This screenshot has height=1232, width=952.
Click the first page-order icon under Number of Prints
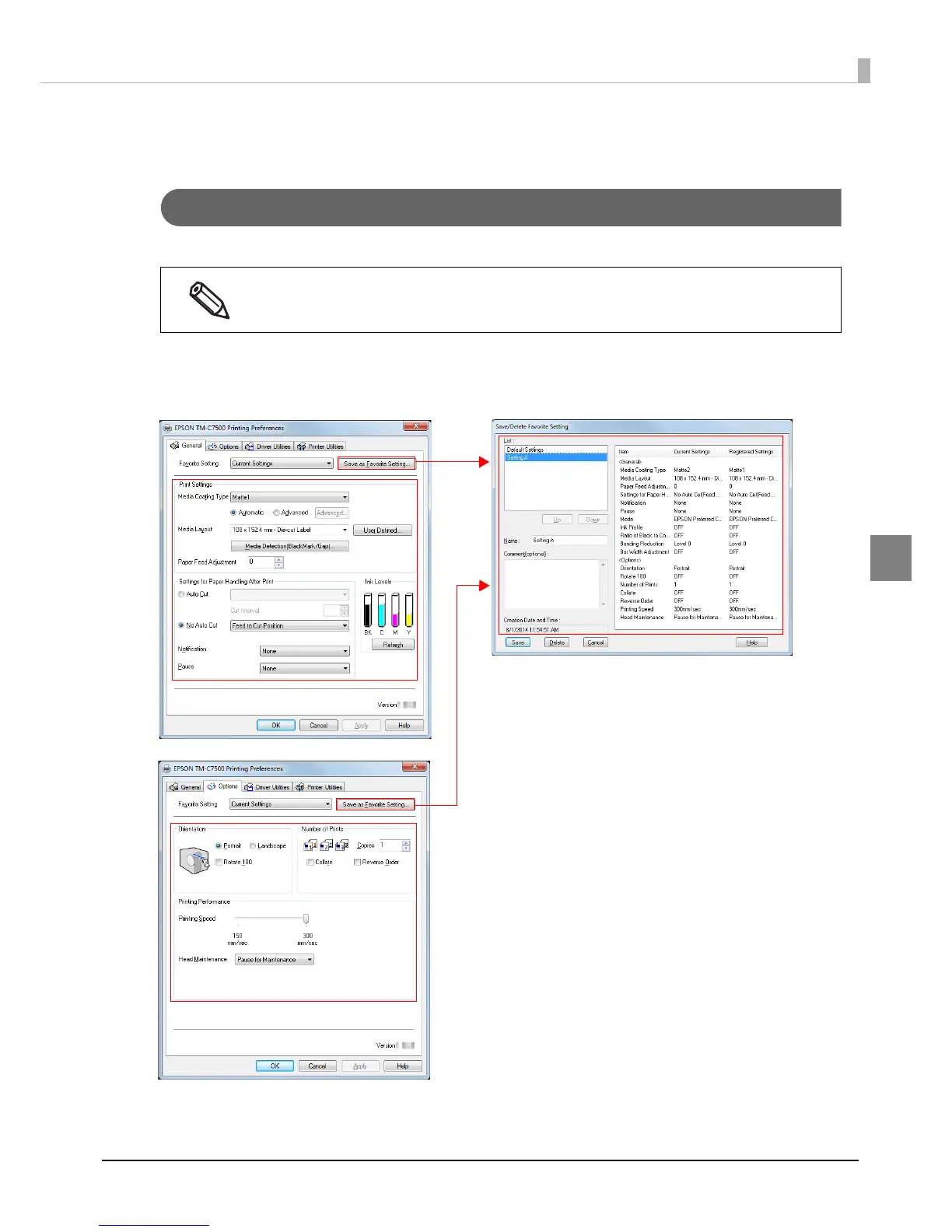(x=310, y=845)
